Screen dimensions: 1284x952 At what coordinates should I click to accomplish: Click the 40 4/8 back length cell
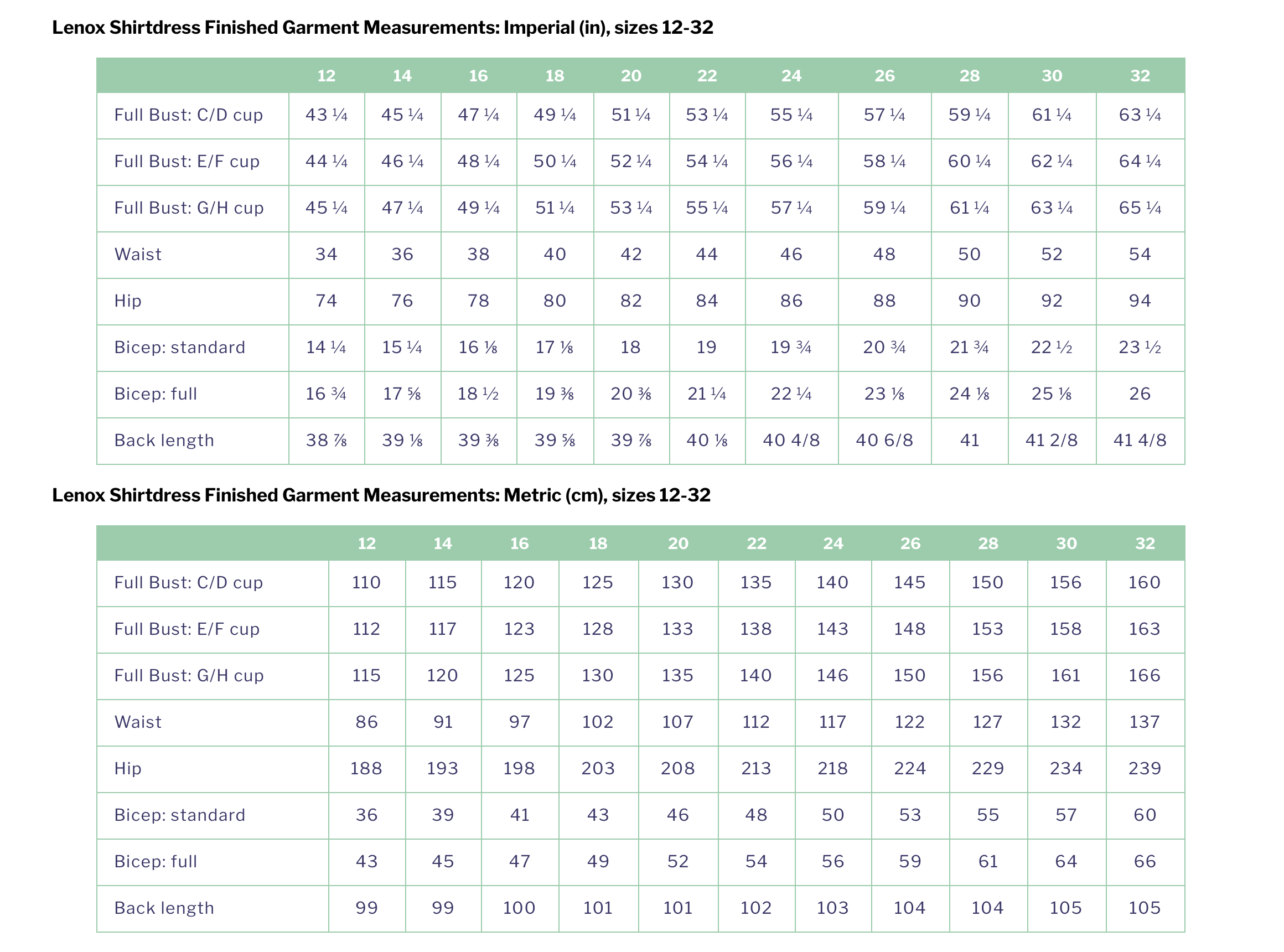[x=791, y=440]
